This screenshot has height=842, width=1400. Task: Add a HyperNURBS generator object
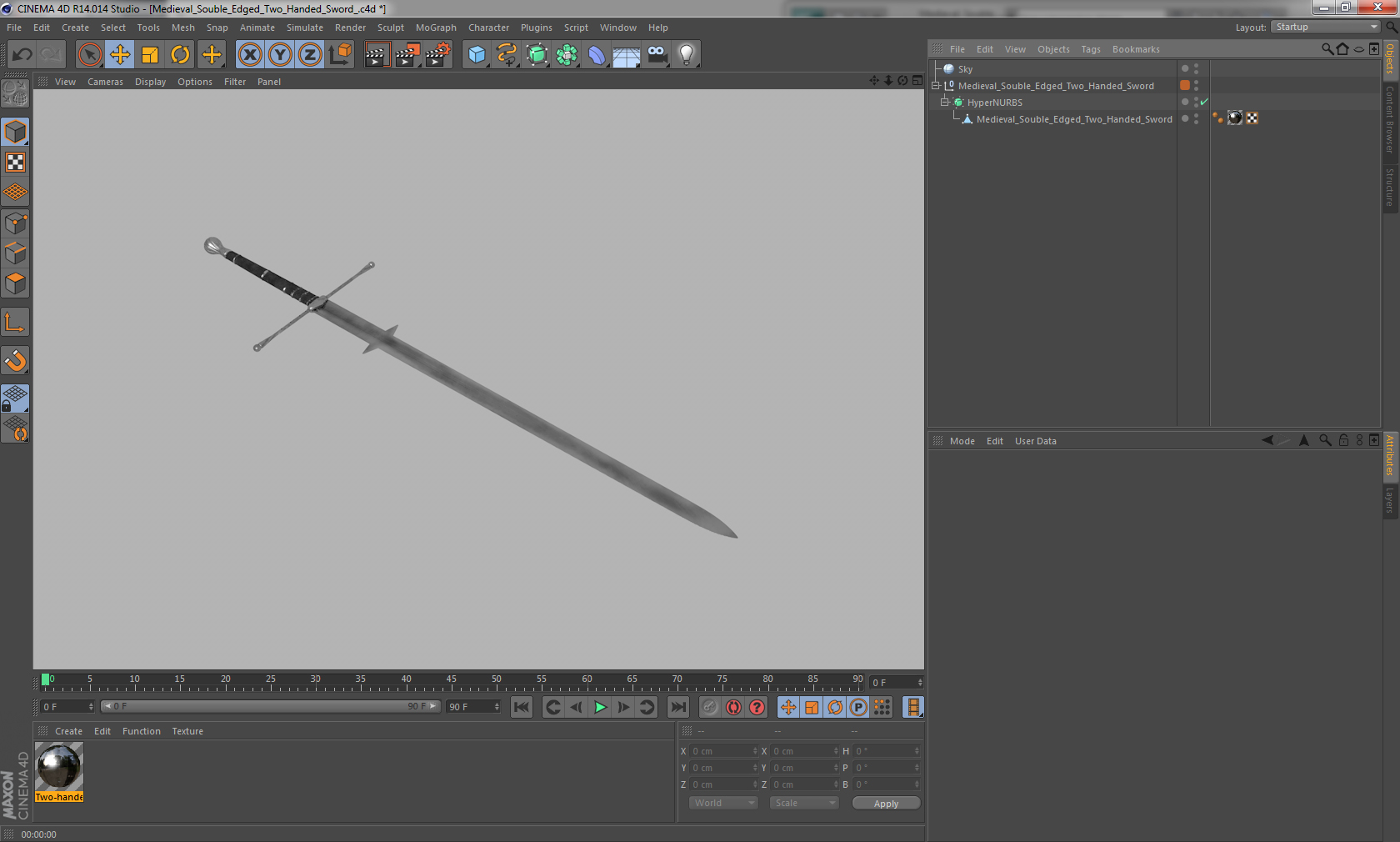point(537,55)
